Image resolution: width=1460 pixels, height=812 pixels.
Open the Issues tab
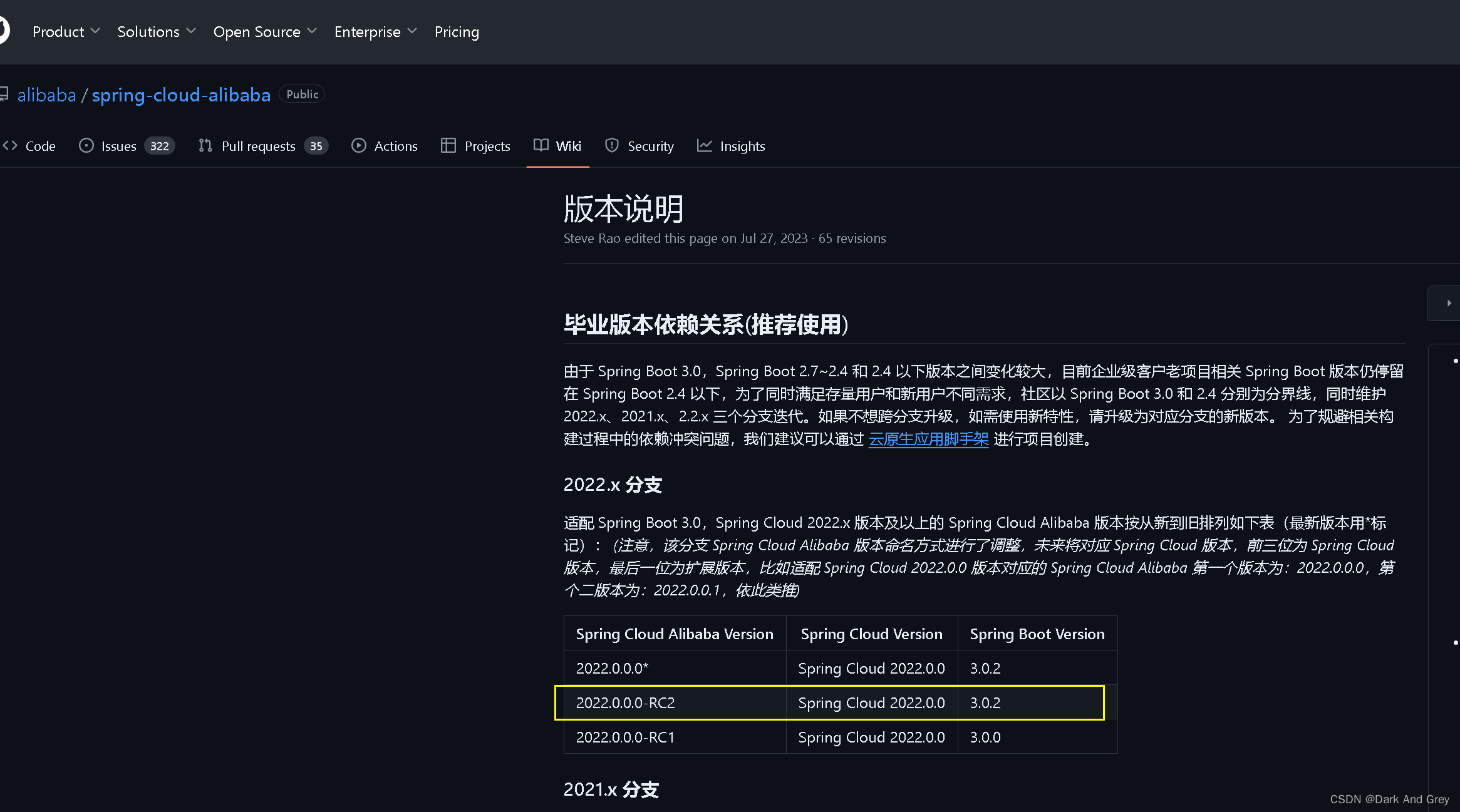point(127,146)
